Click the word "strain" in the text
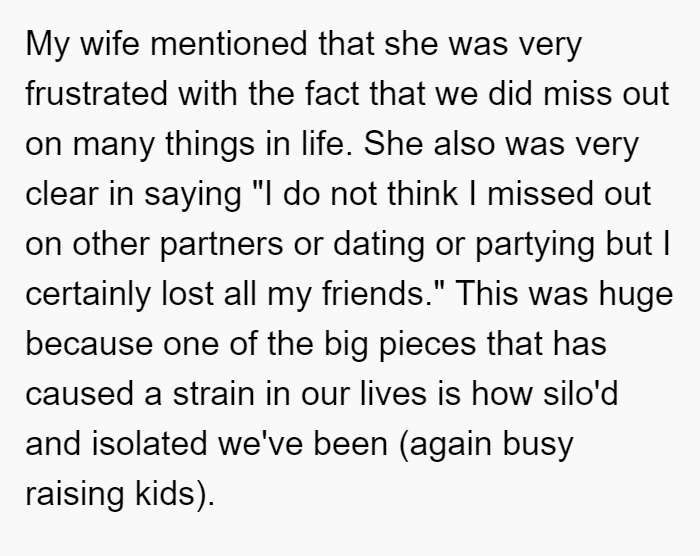This screenshot has width=700, height=556. (214, 394)
